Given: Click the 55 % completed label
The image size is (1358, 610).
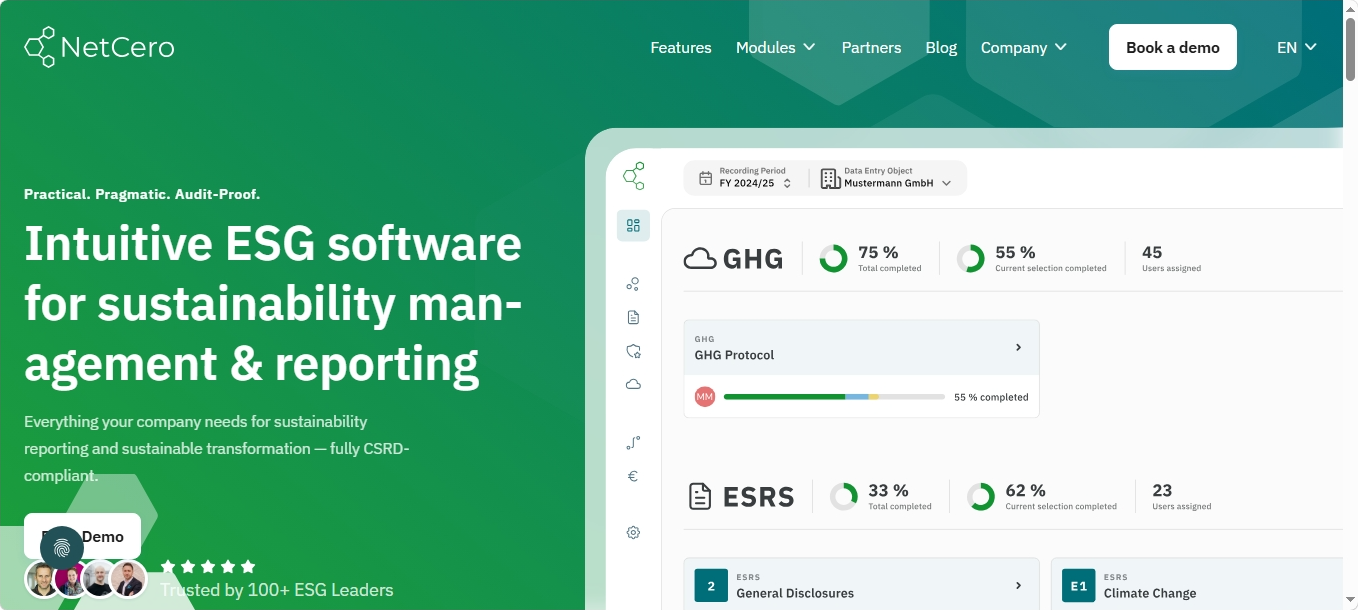Looking at the screenshot, I should [x=991, y=397].
